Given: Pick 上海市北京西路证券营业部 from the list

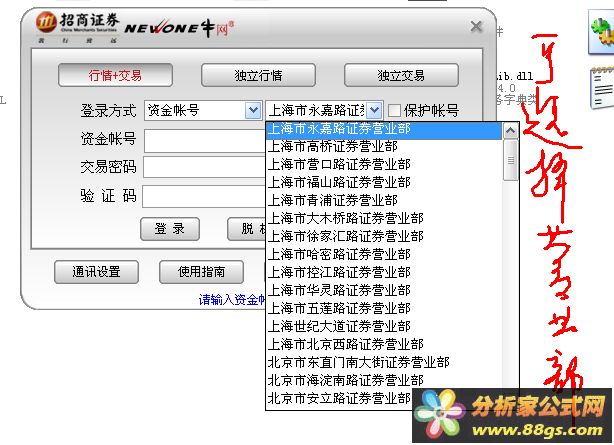Looking at the screenshot, I should click(384, 345).
